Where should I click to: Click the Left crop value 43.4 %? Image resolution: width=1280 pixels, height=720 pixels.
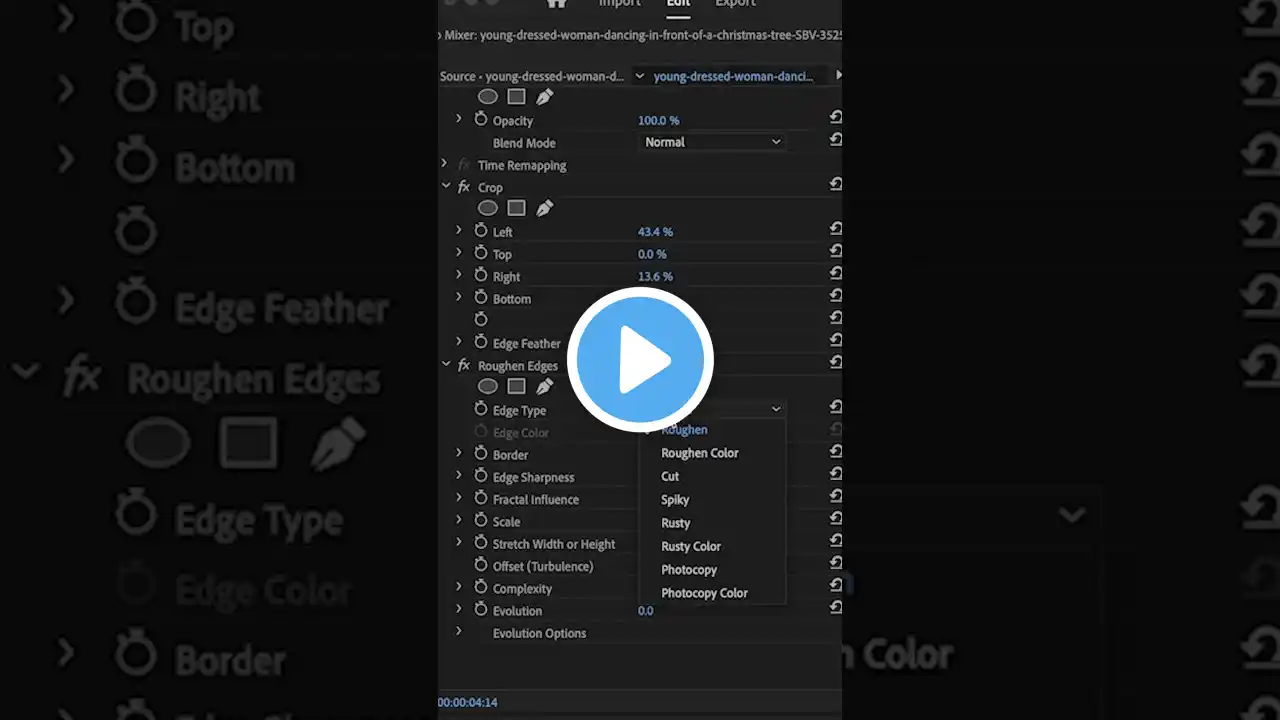point(655,232)
